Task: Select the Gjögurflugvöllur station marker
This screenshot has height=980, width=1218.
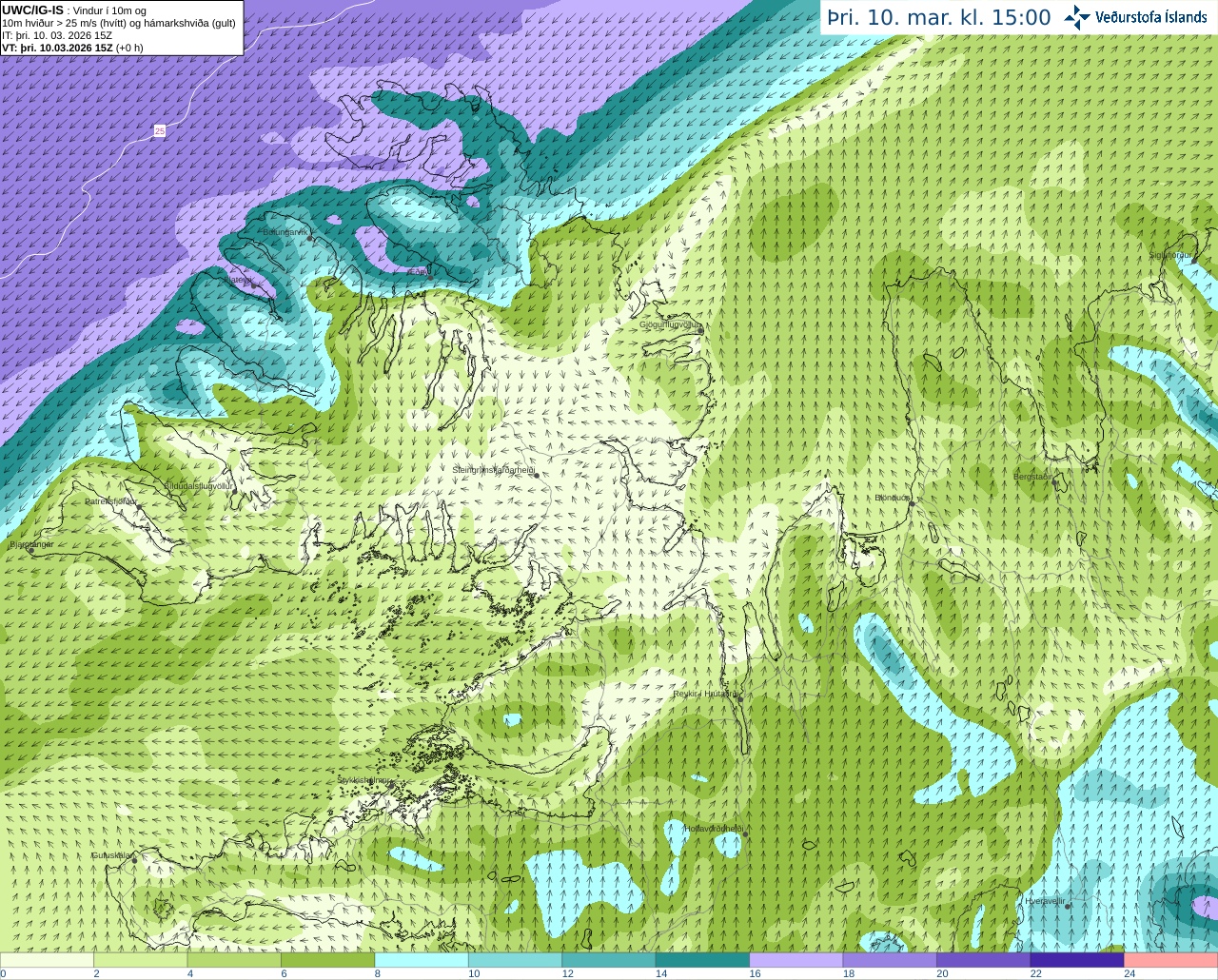Action: point(700,330)
